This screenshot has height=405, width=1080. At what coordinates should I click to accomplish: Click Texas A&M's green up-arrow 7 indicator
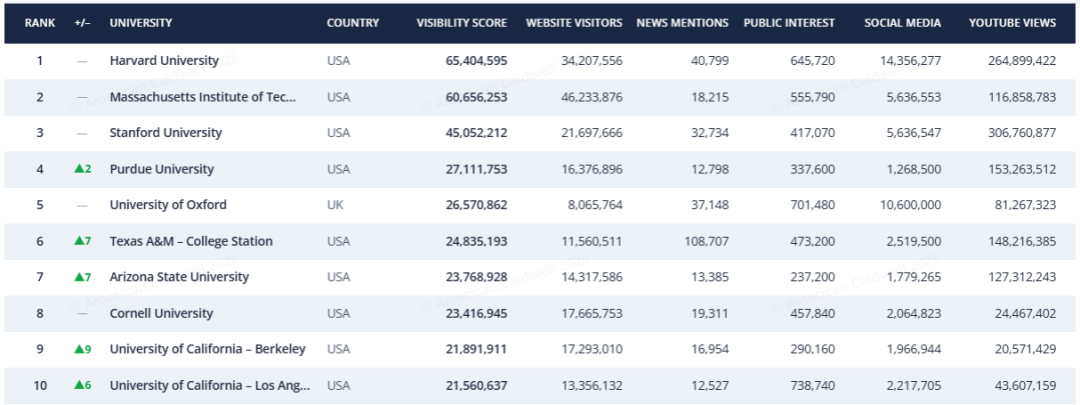tap(83, 241)
